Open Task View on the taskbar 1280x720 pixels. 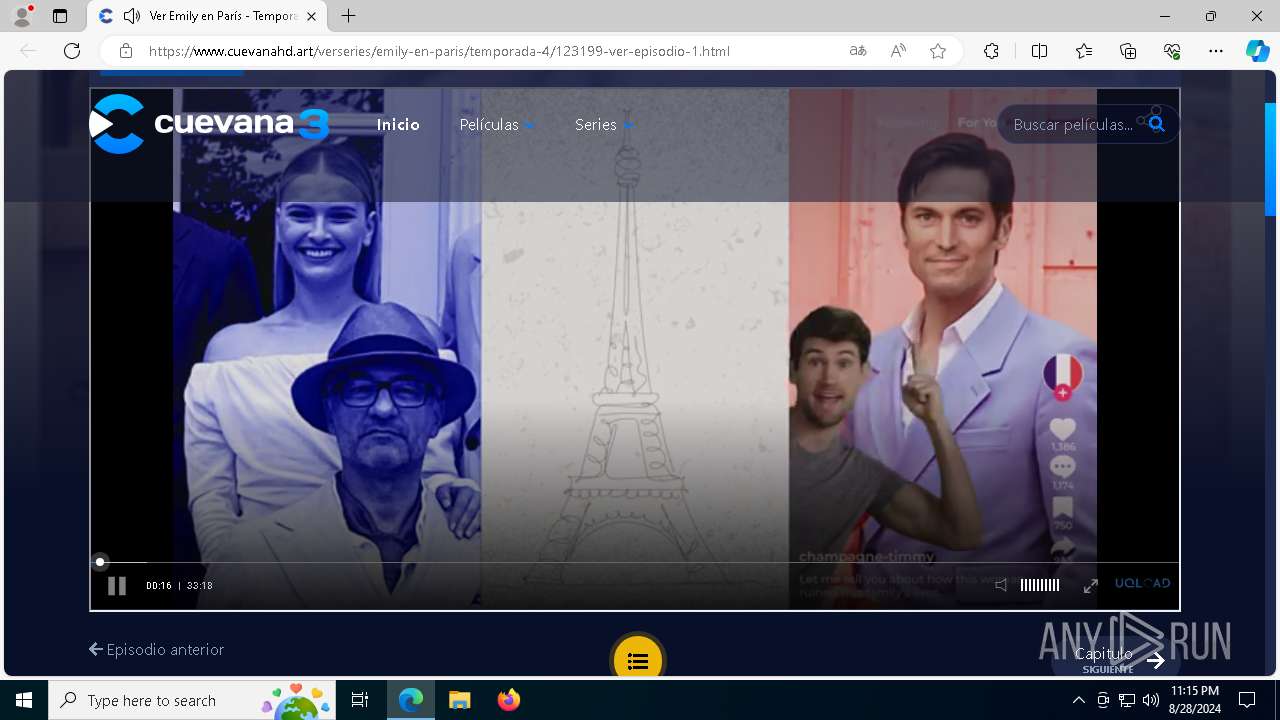coord(360,700)
